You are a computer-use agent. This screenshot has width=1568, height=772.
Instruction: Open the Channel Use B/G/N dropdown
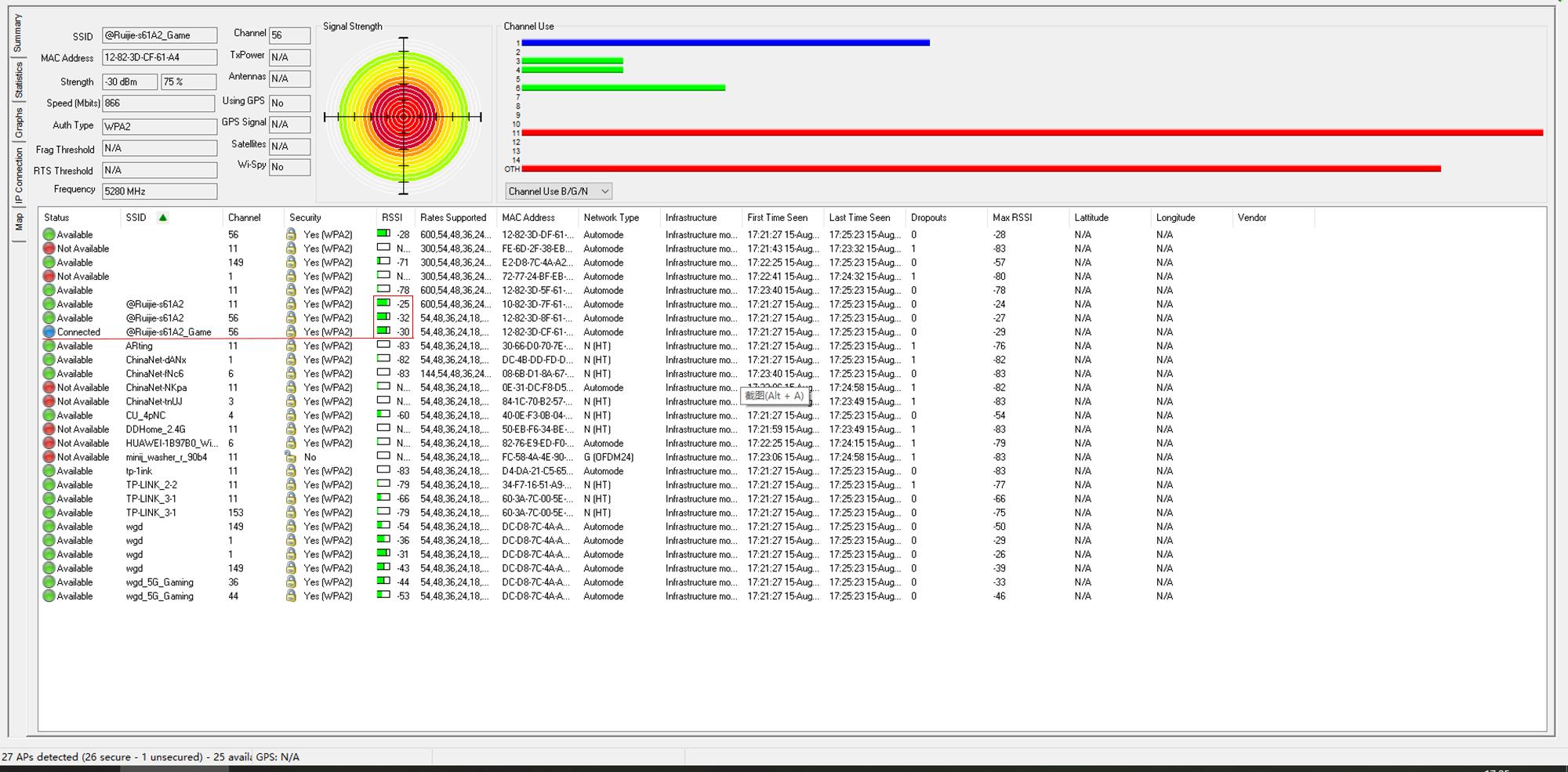558,191
